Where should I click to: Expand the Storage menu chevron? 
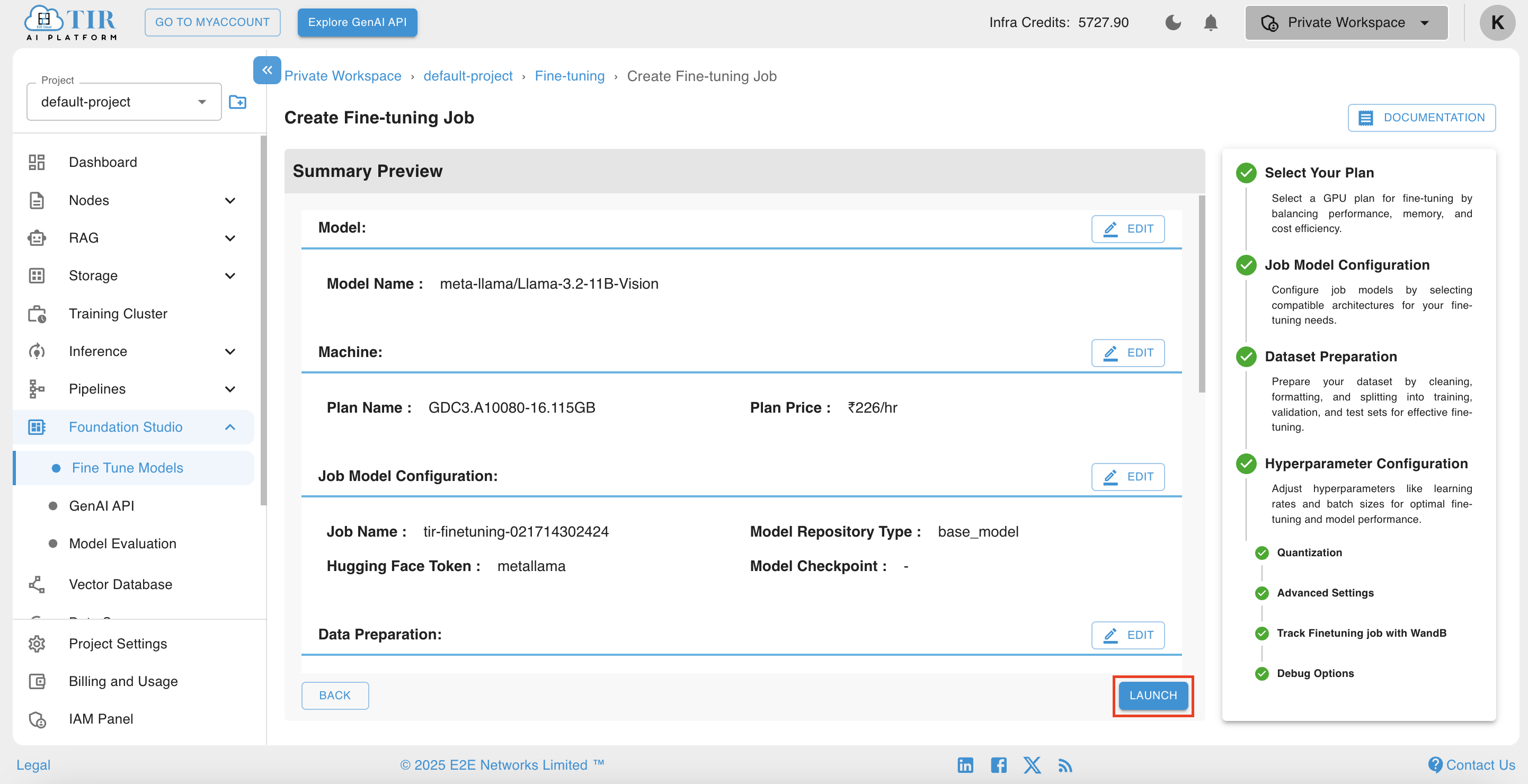[230, 276]
